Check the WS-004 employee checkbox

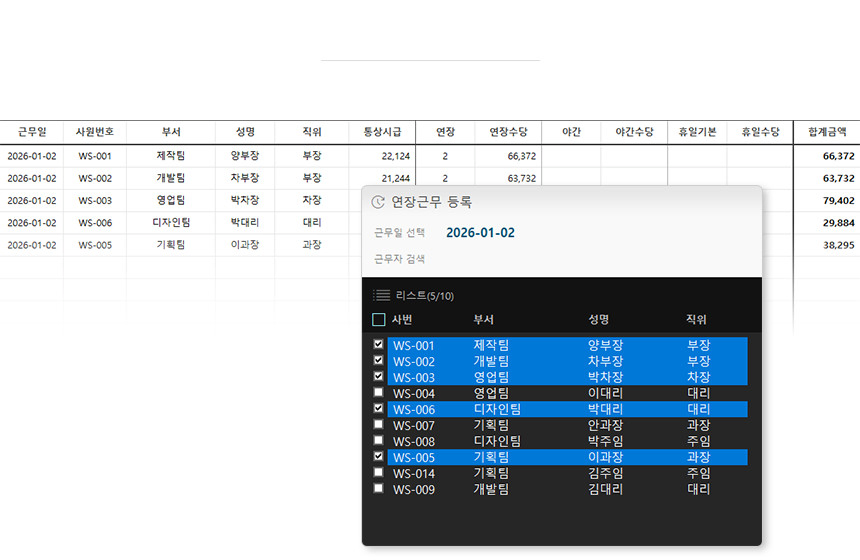click(x=378, y=392)
